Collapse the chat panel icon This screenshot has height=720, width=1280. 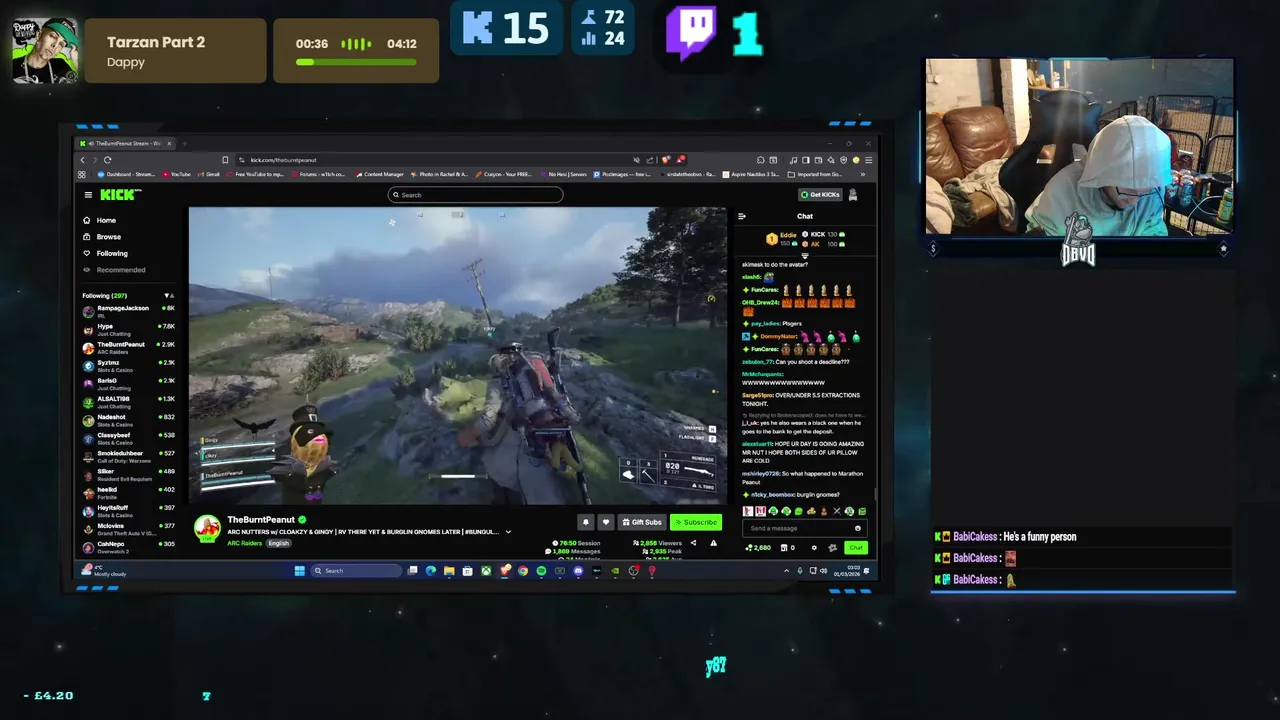[x=742, y=216]
